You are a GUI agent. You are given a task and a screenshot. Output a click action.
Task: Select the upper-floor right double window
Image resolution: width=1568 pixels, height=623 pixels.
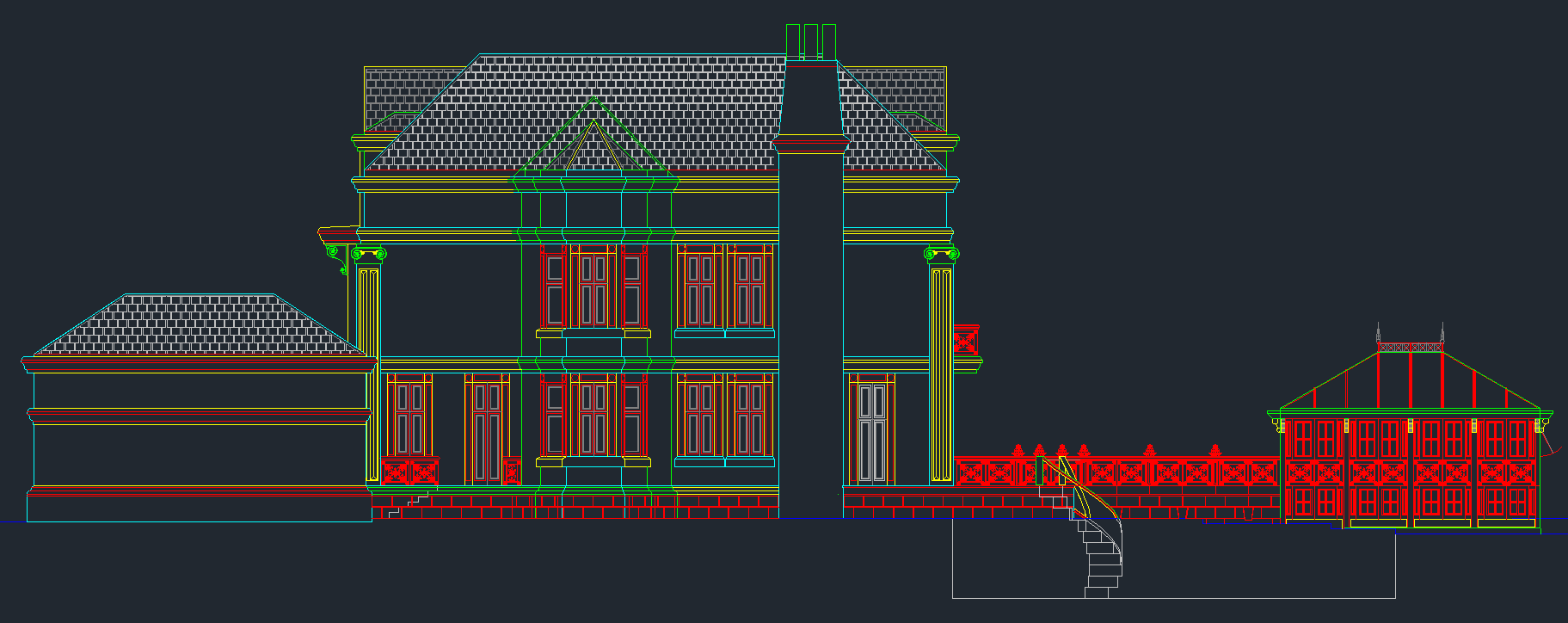(724, 291)
